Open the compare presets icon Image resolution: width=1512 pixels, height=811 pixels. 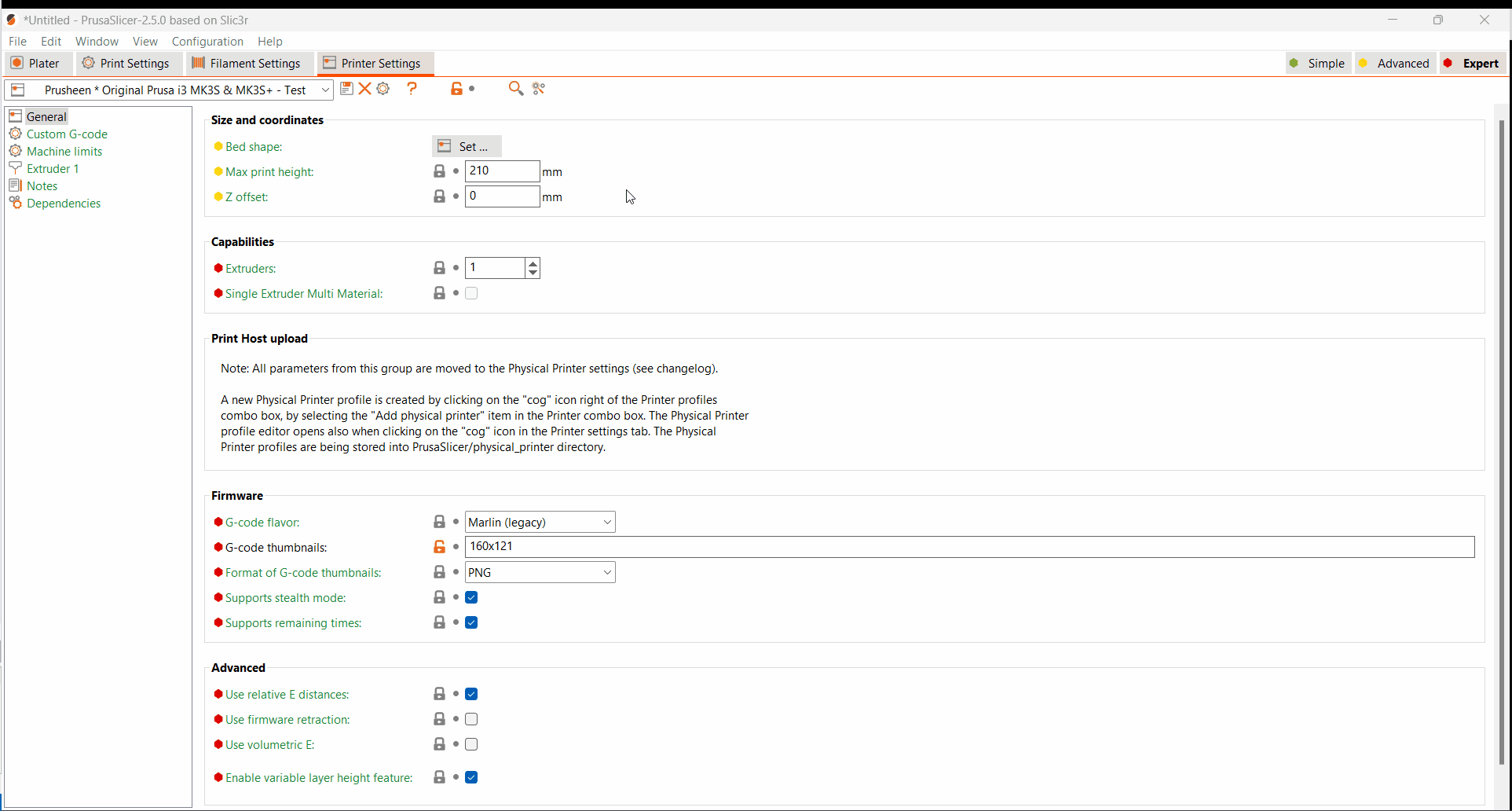click(x=539, y=89)
